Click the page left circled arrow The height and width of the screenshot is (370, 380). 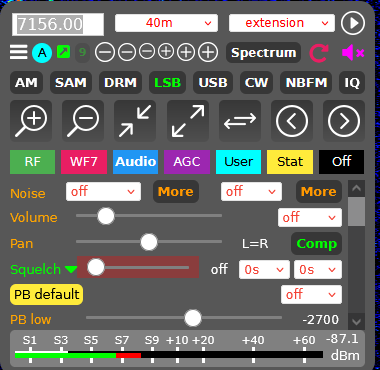click(x=292, y=121)
